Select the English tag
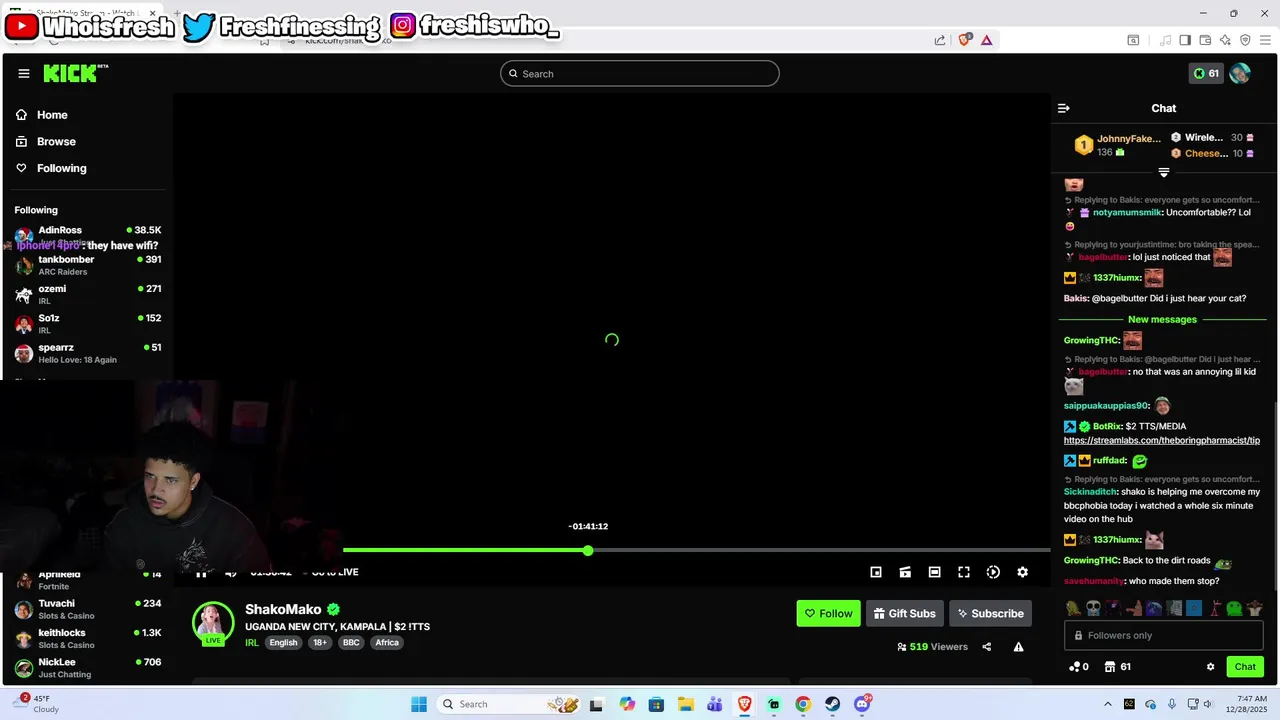The height and width of the screenshot is (720, 1280). tap(283, 643)
